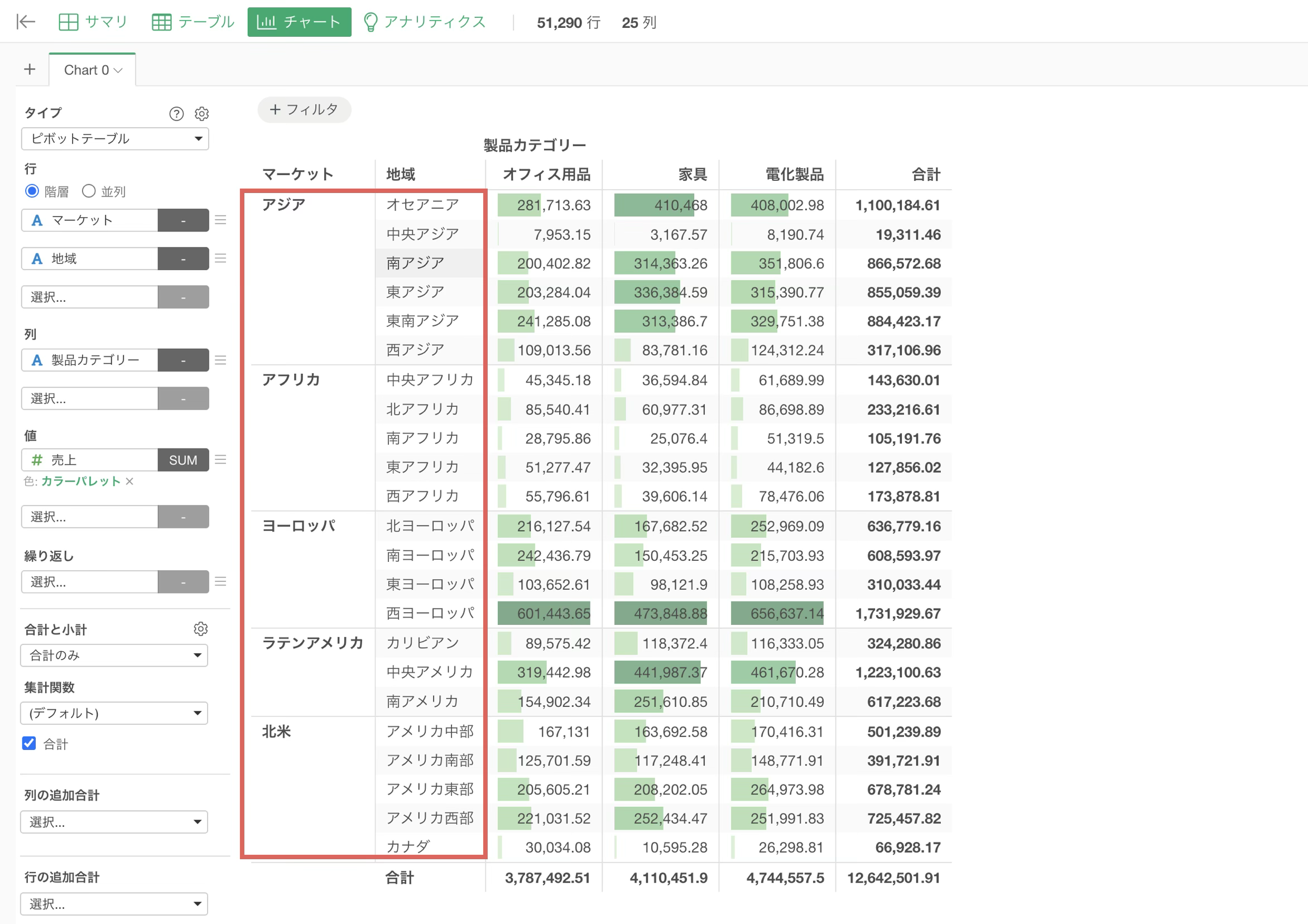Image resolution: width=1308 pixels, height=924 pixels.
Task: Select the 階層 radio button
Action: click(x=32, y=191)
